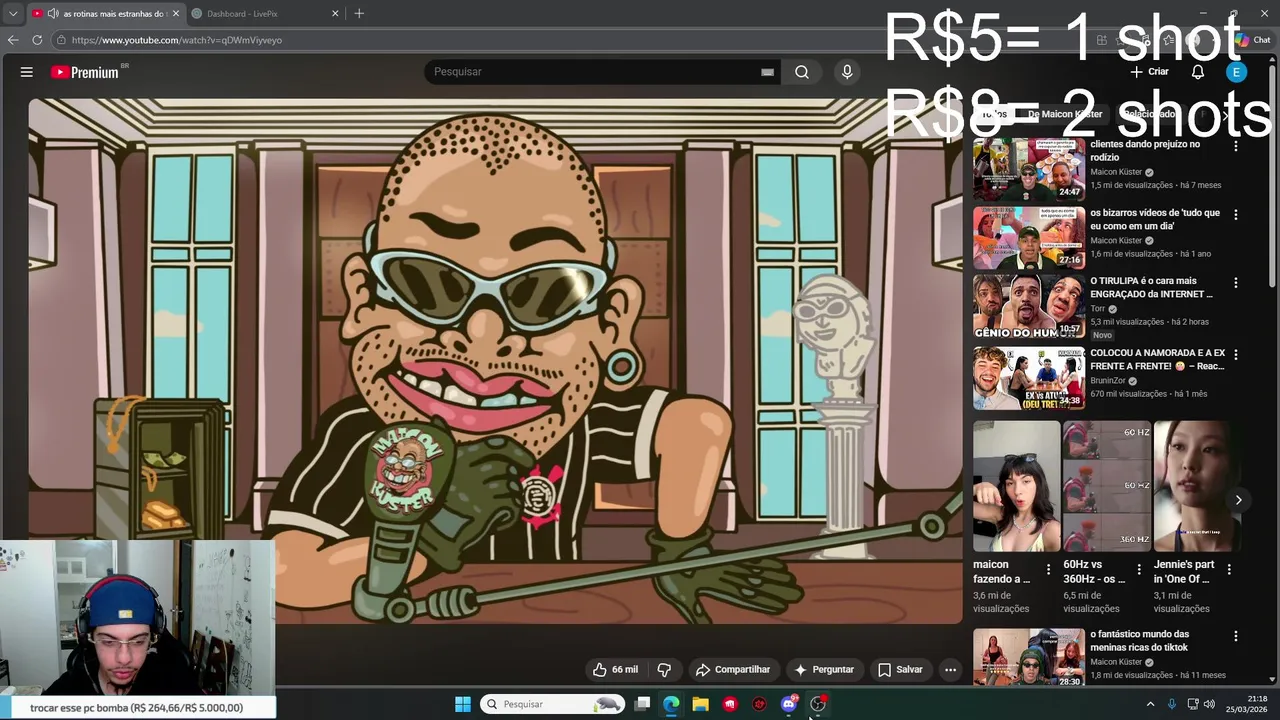This screenshot has height=720, width=1280.
Task: Click the Salvar save button
Action: 900,670
